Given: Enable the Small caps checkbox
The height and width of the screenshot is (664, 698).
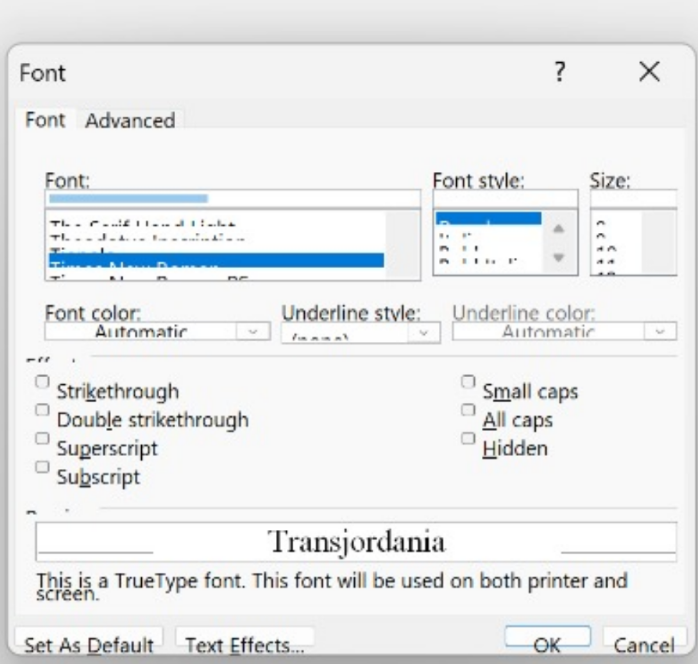Looking at the screenshot, I should click(x=468, y=382).
